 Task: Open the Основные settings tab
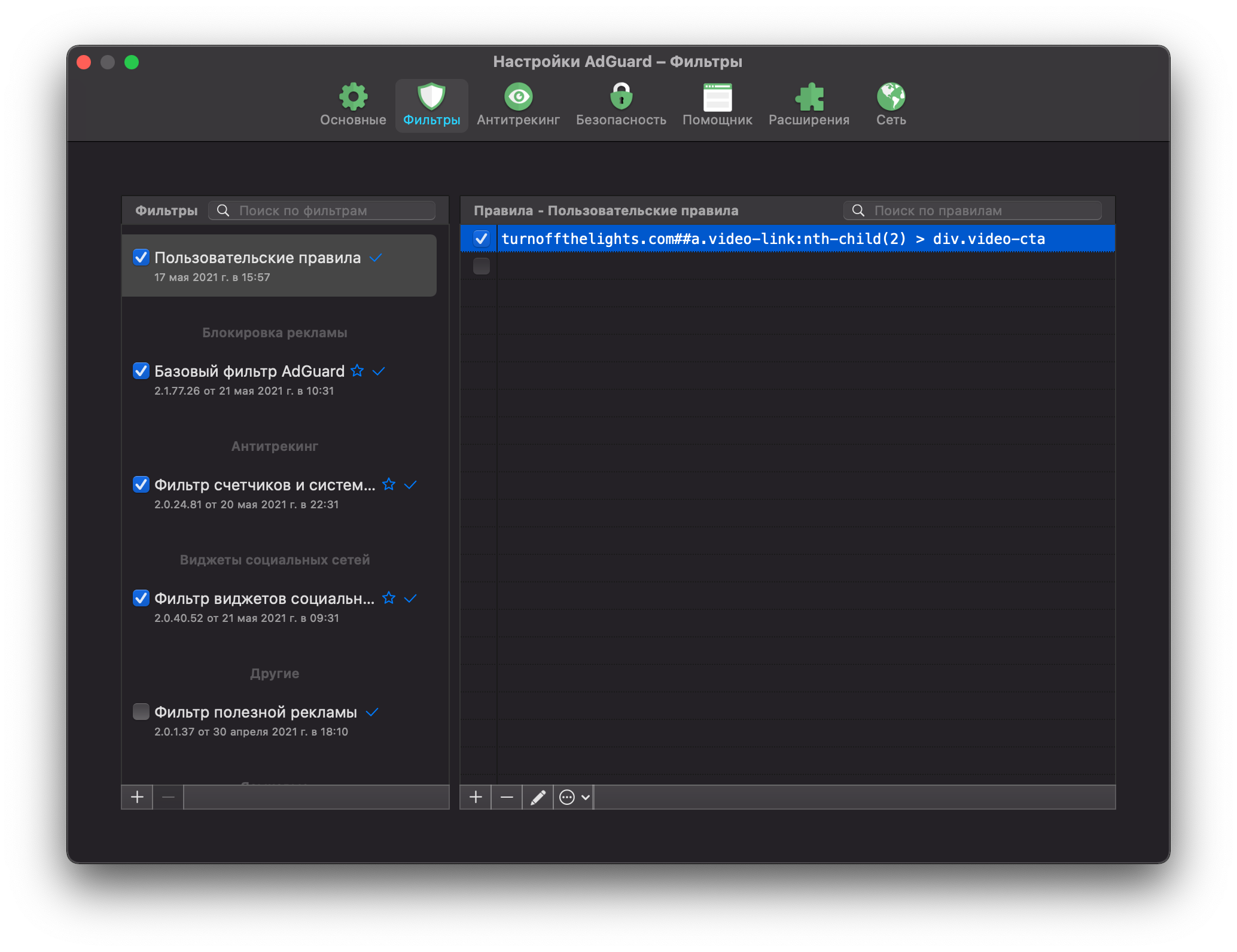pos(353,105)
